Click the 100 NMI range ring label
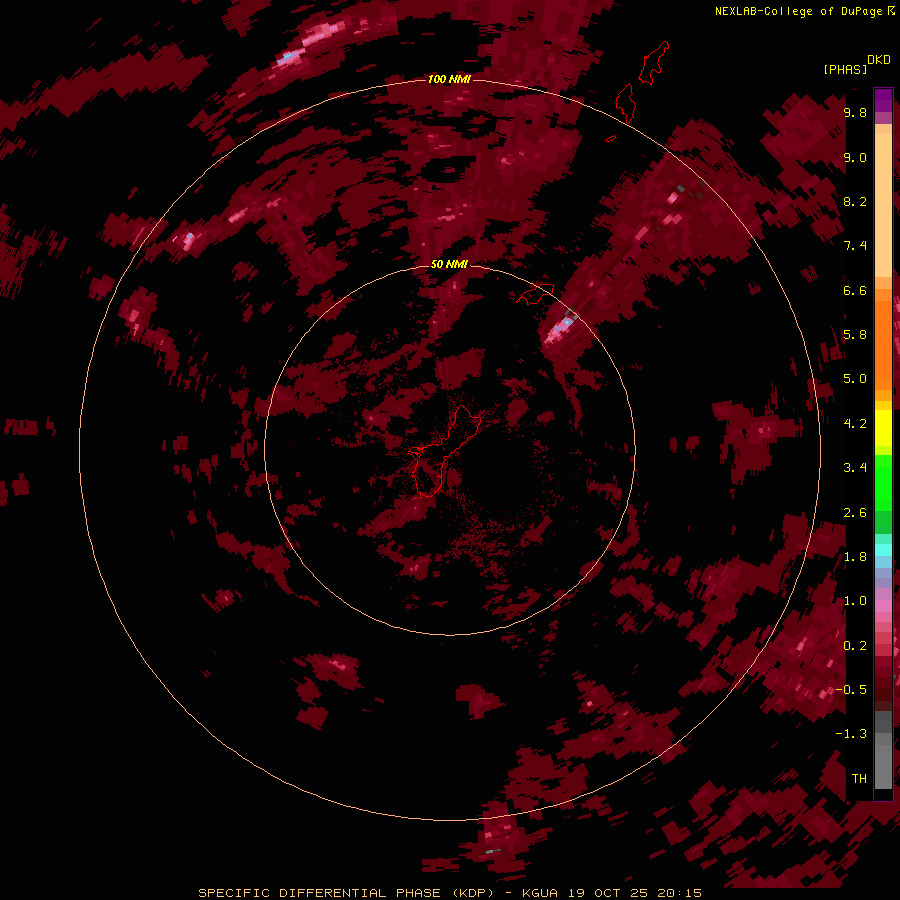 (449, 79)
